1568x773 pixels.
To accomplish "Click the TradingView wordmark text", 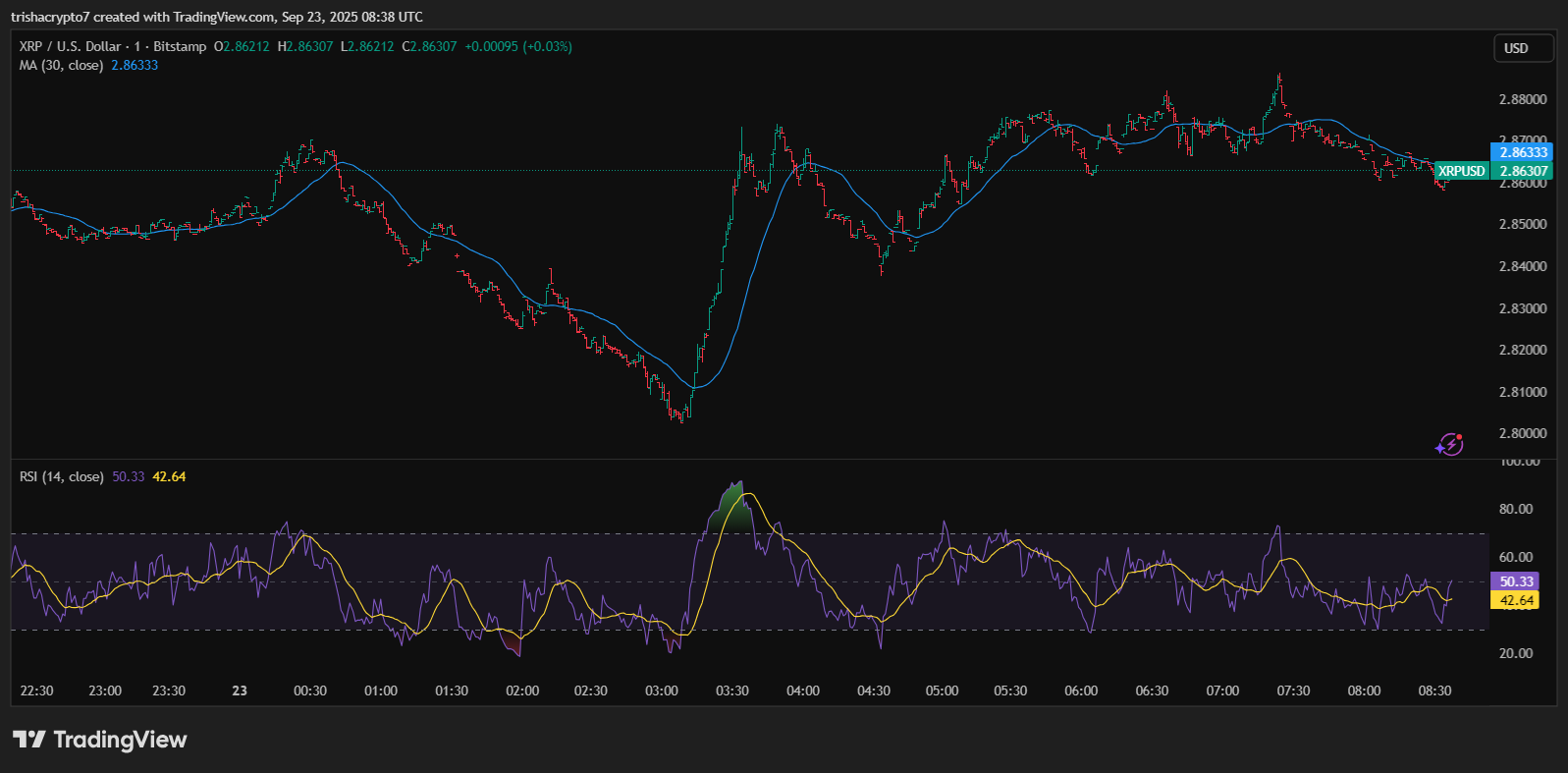I will (120, 740).
